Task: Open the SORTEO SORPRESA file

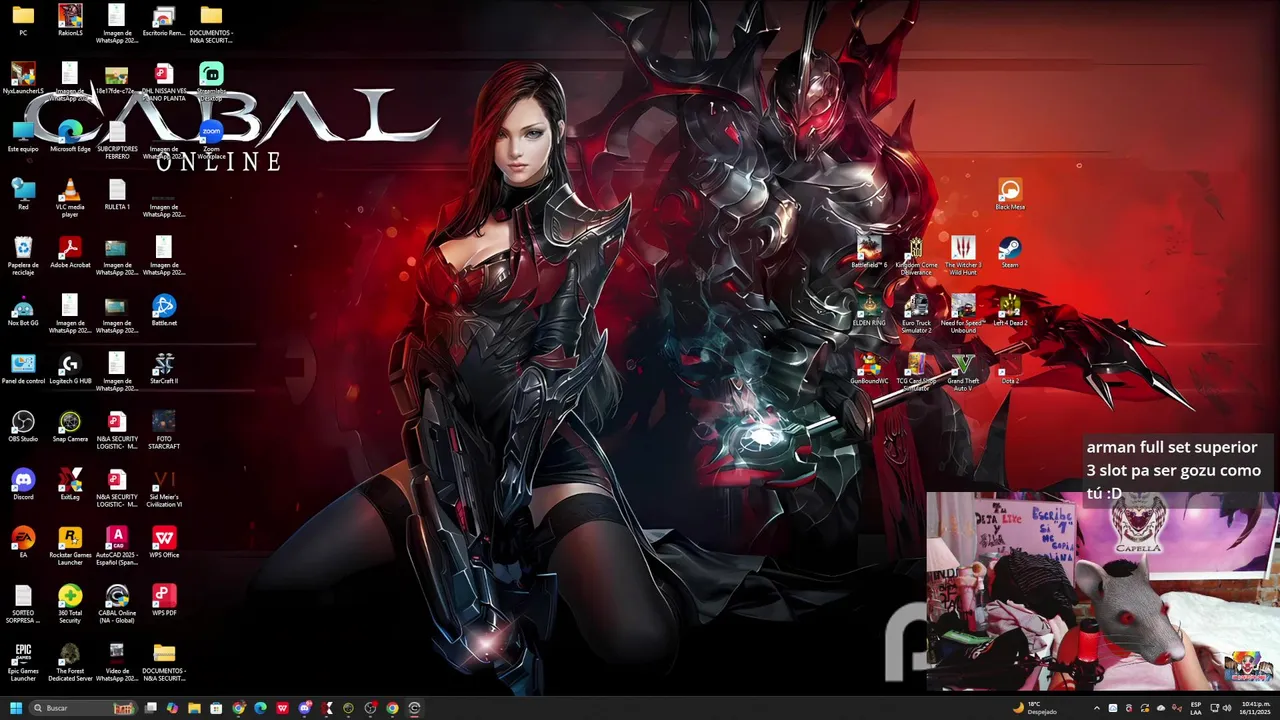Action: point(23,603)
